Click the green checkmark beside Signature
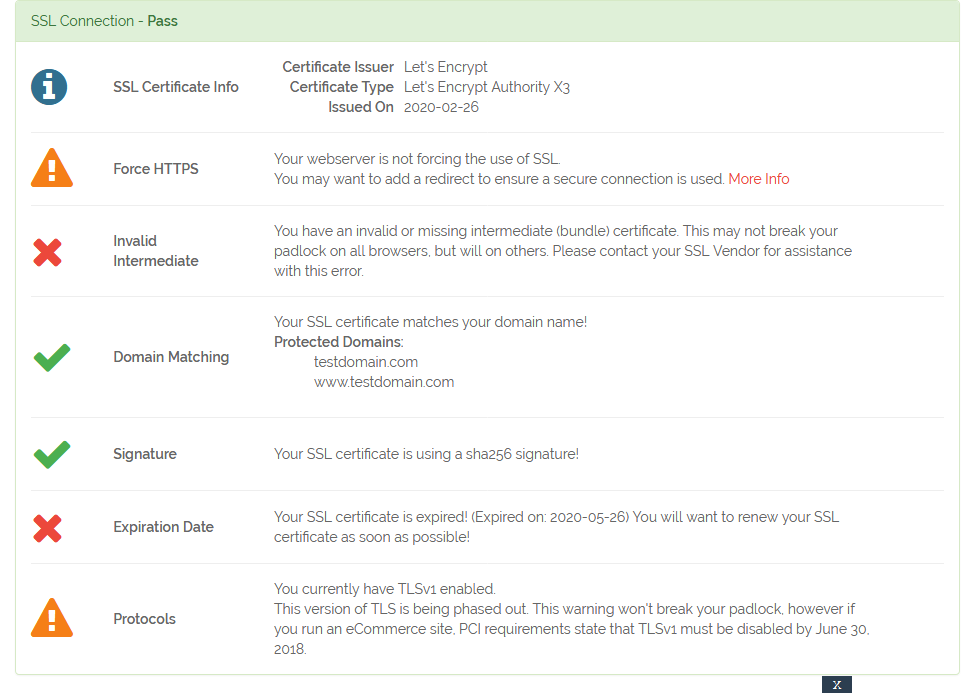The image size is (975, 695). [52, 454]
